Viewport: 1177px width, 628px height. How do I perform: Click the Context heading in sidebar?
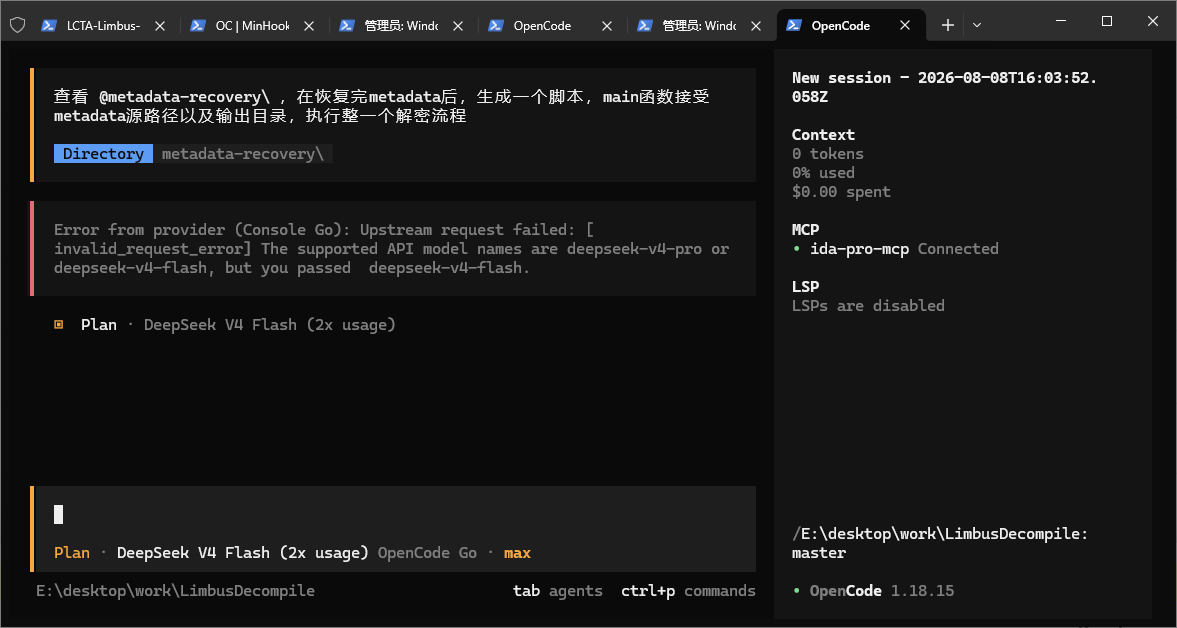tap(823, 135)
